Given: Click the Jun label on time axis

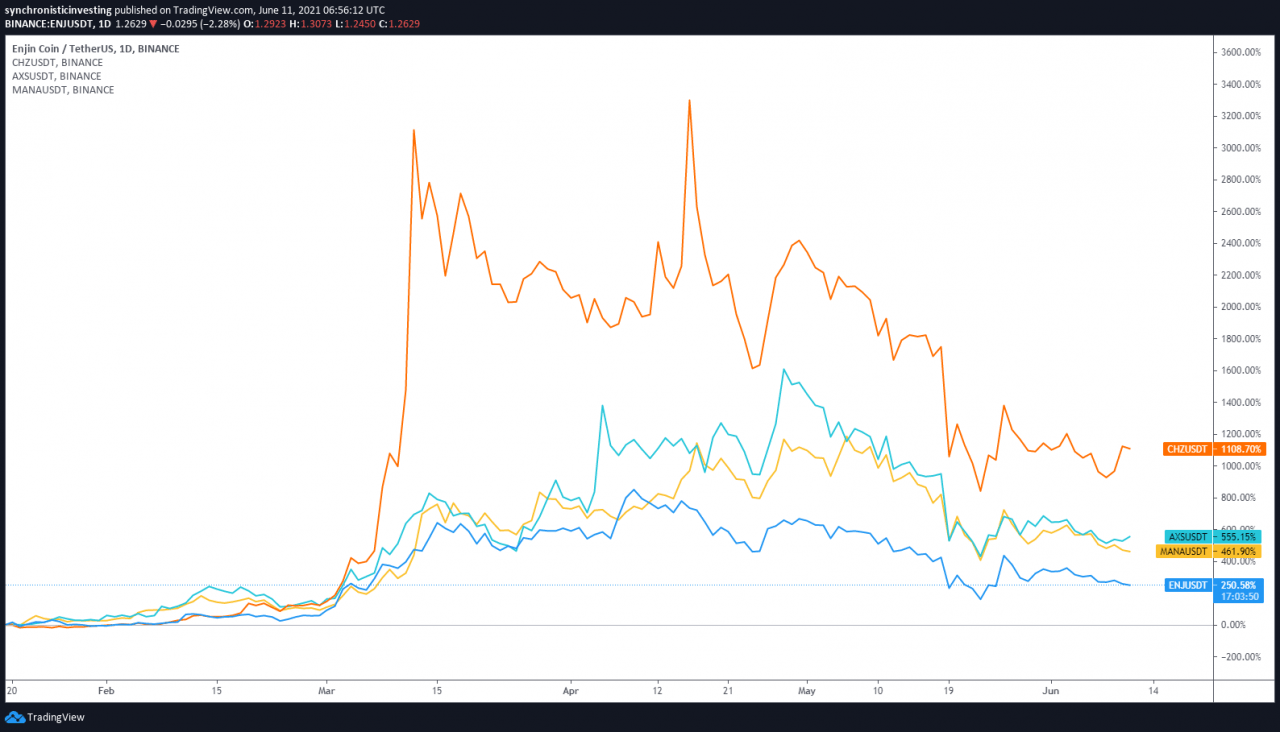Looking at the screenshot, I should coord(1049,690).
